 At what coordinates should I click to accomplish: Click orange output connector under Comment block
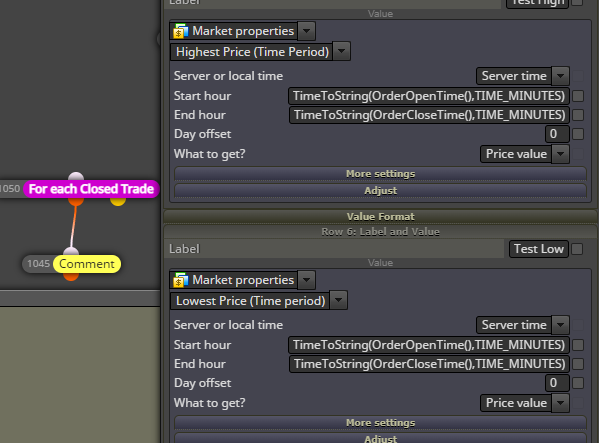71,276
